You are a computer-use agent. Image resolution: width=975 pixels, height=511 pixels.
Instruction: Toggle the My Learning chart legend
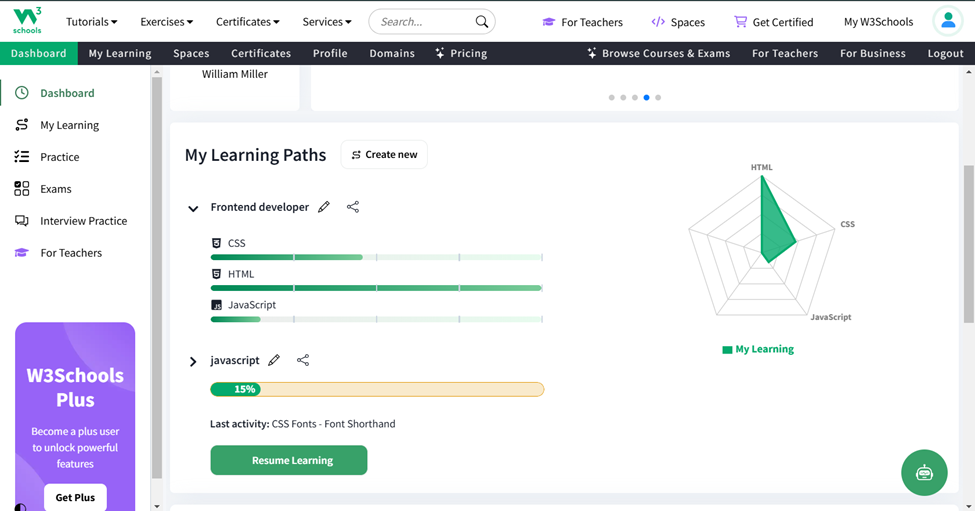tap(758, 349)
